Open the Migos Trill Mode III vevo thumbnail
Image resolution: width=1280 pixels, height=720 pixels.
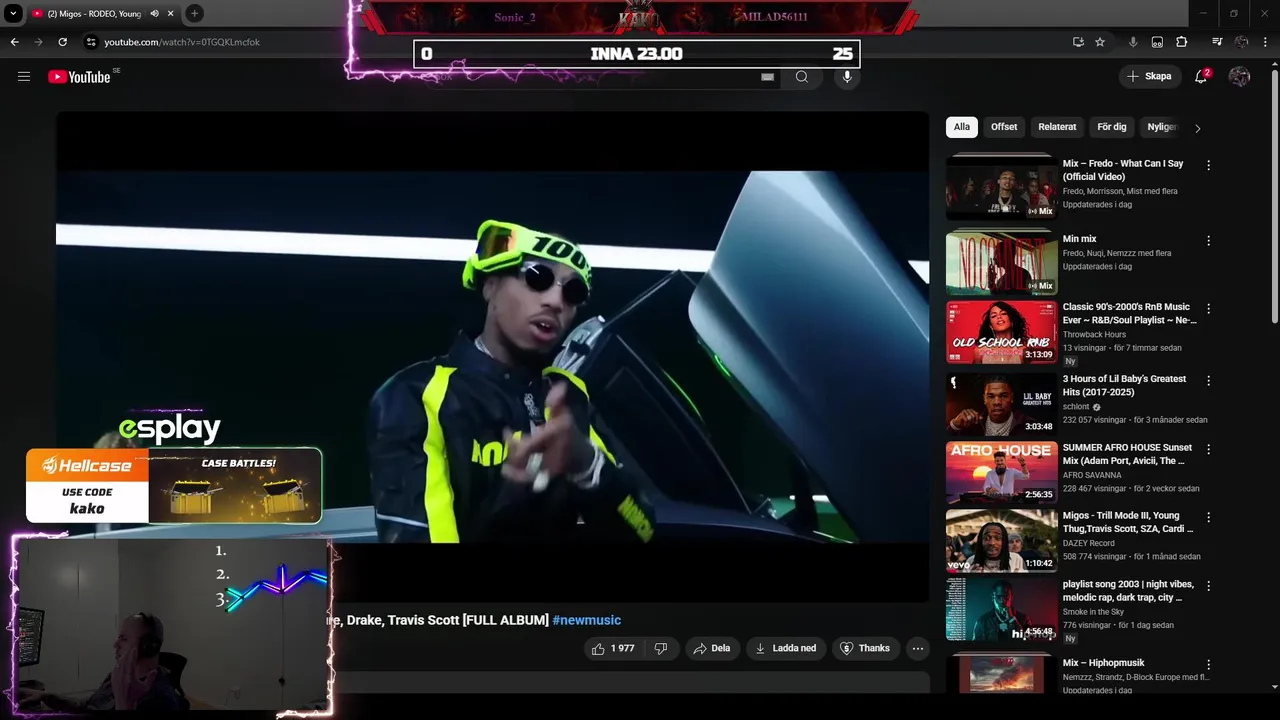pyautogui.click(x=1001, y=540)
